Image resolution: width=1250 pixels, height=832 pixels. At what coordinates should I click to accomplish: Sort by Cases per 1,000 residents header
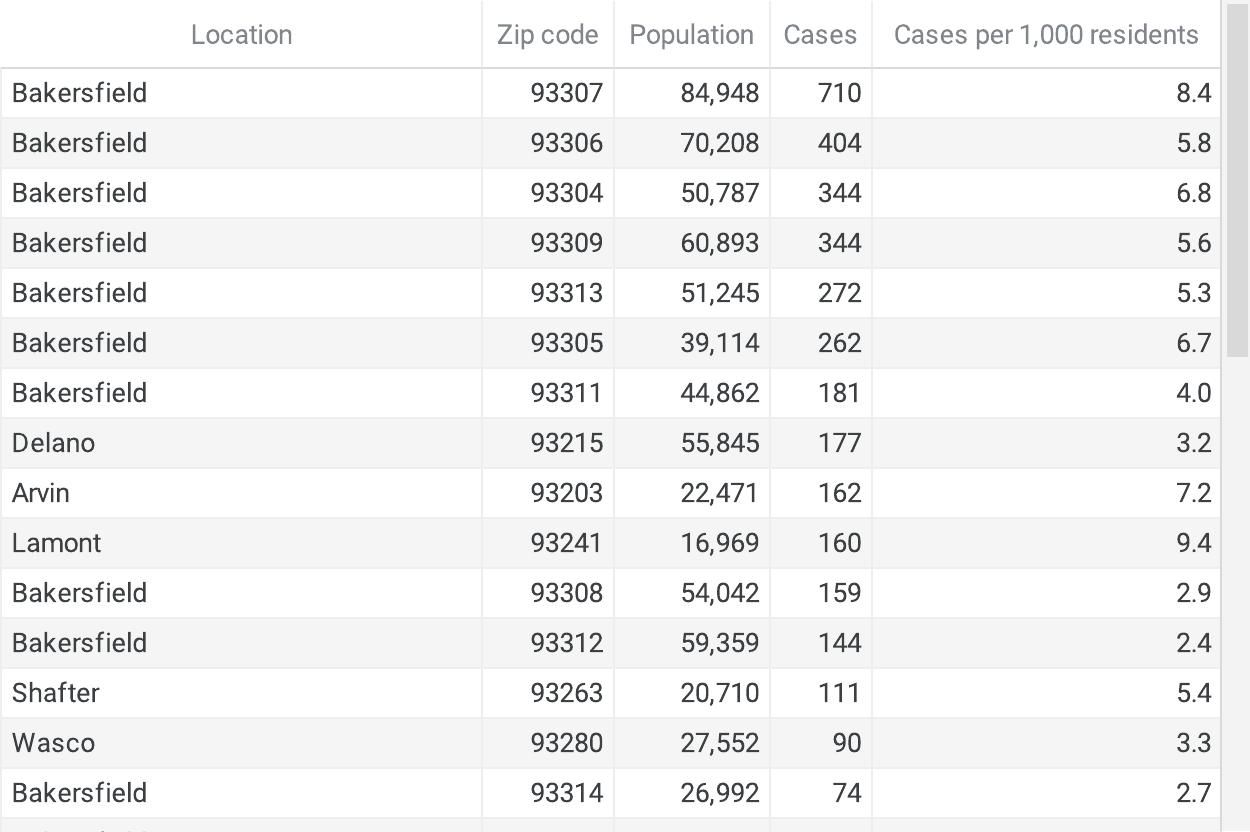pyautogui.click(x=1046, y=35)
